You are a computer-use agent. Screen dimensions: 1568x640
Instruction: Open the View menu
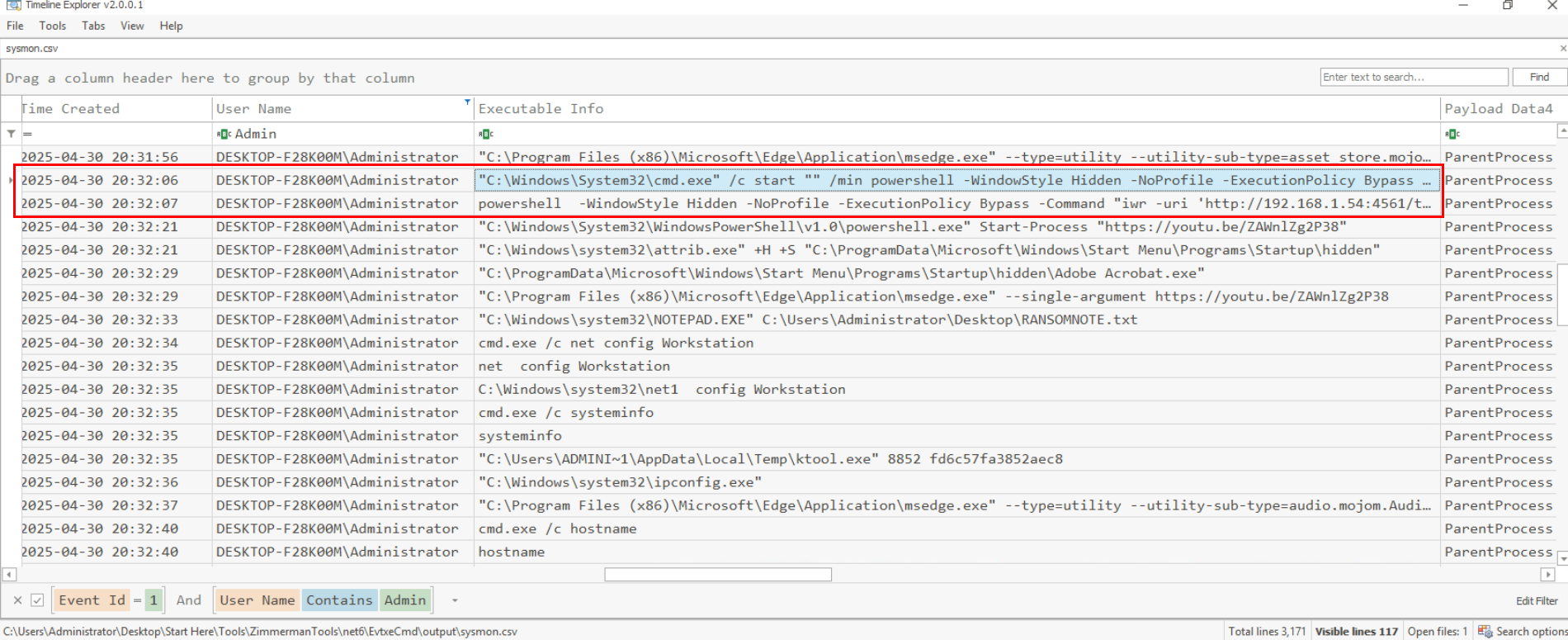click(x=132, y=26)
